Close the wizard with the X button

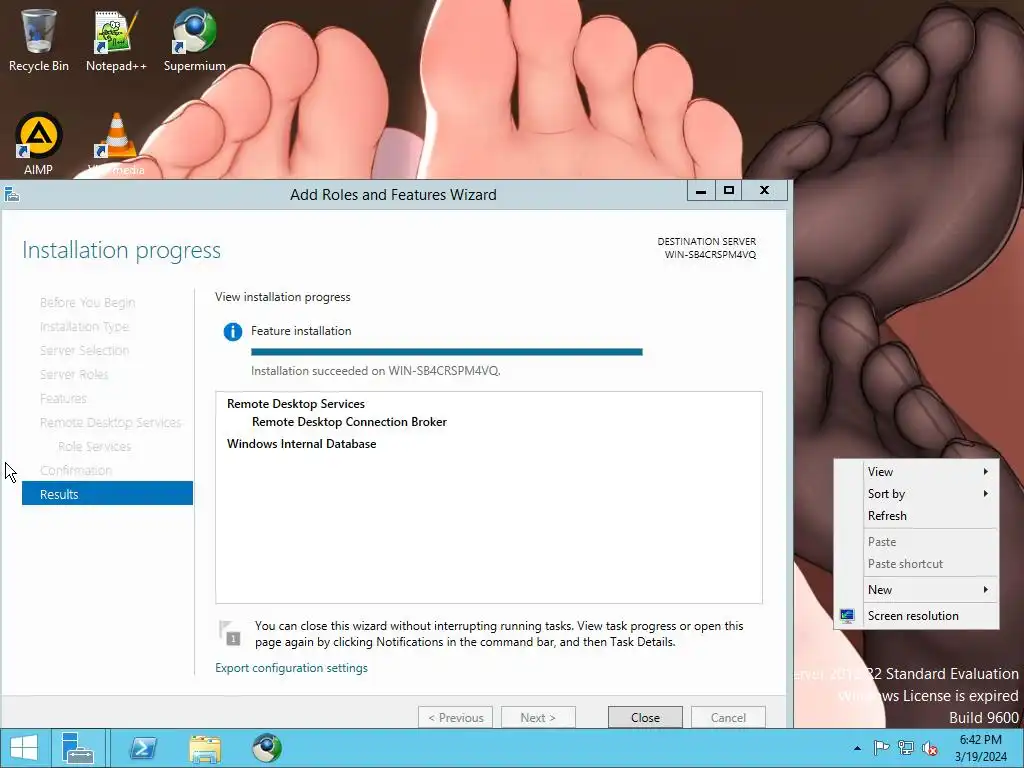click(765, 191)
